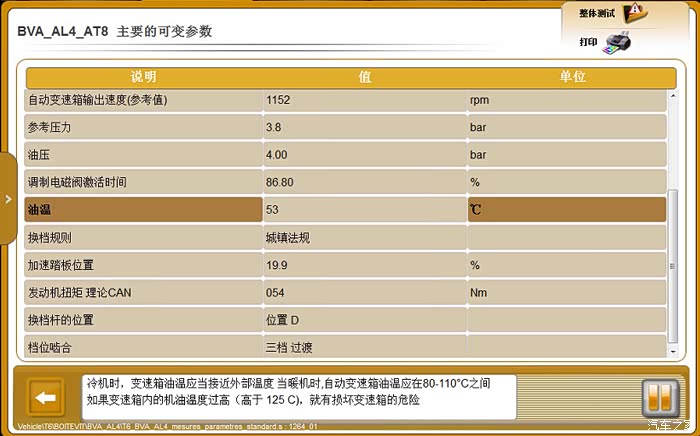Click the oil temperature value 53
The image size is (700, 436).
pyautogui.click(x=272, y=210)
